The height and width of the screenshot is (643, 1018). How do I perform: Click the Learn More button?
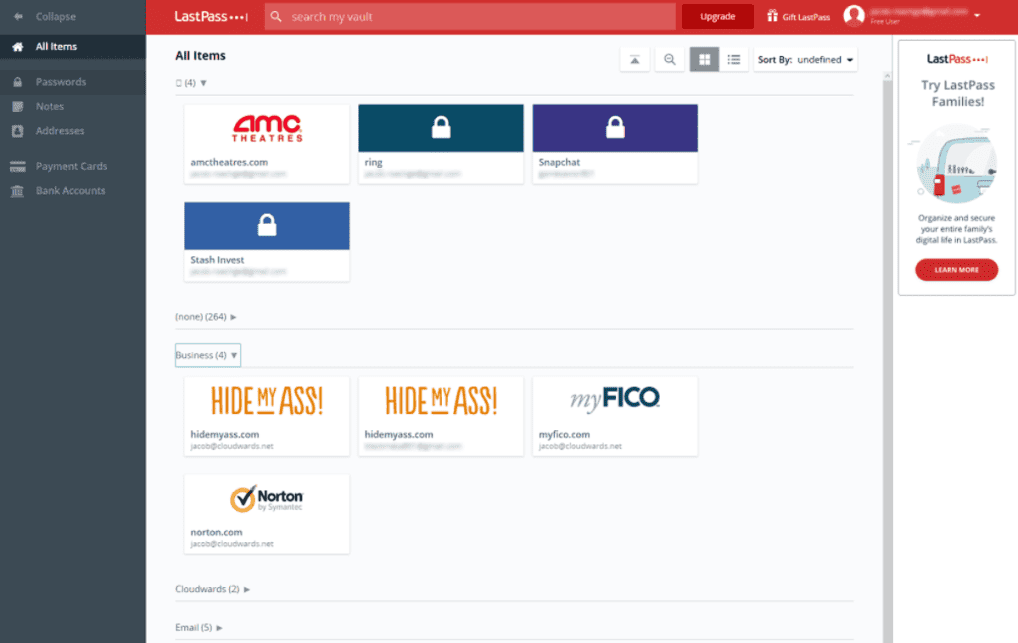pos(956,270)
